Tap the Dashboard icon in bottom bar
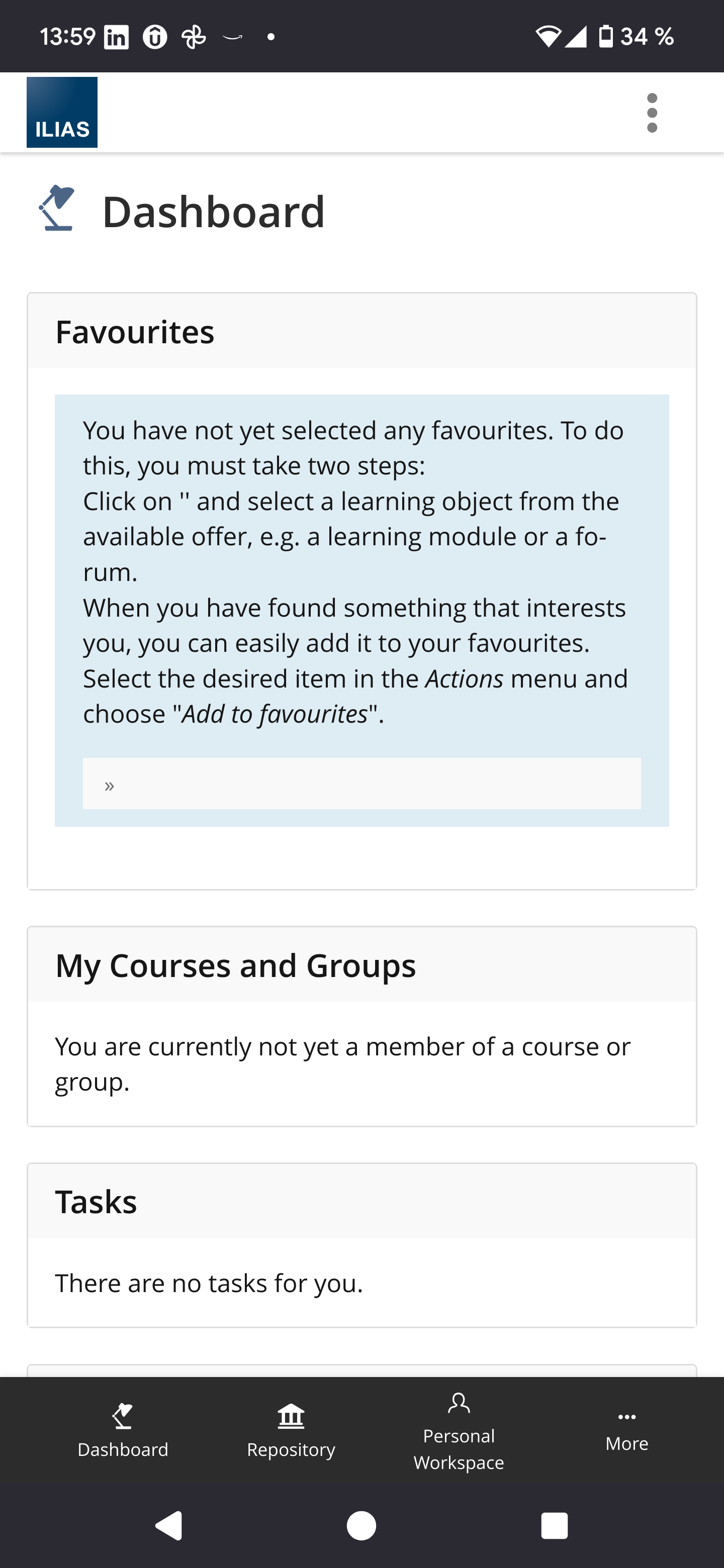 pos(122,1416)
